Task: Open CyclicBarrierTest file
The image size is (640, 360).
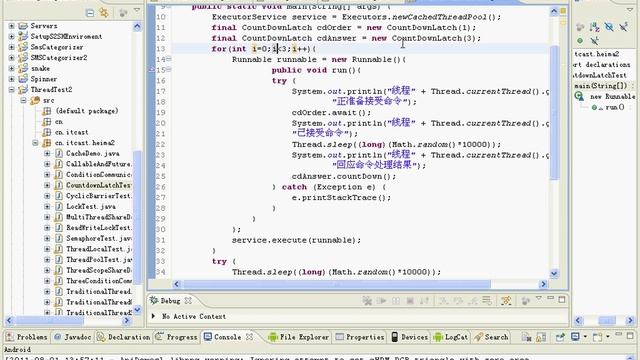Action: point(98,196)
